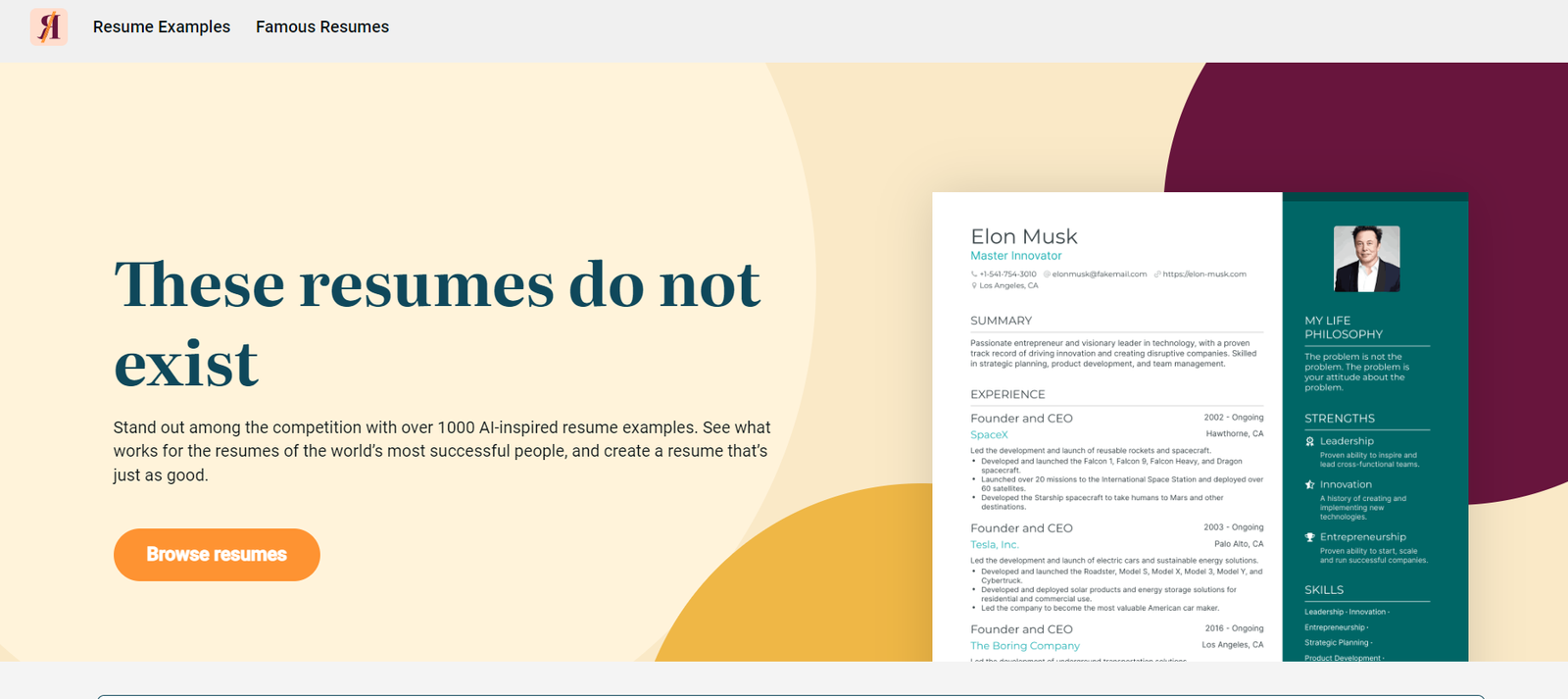Click the site logo in the header
This screenshot has height=699, width=1568.
tap(48, 26)
